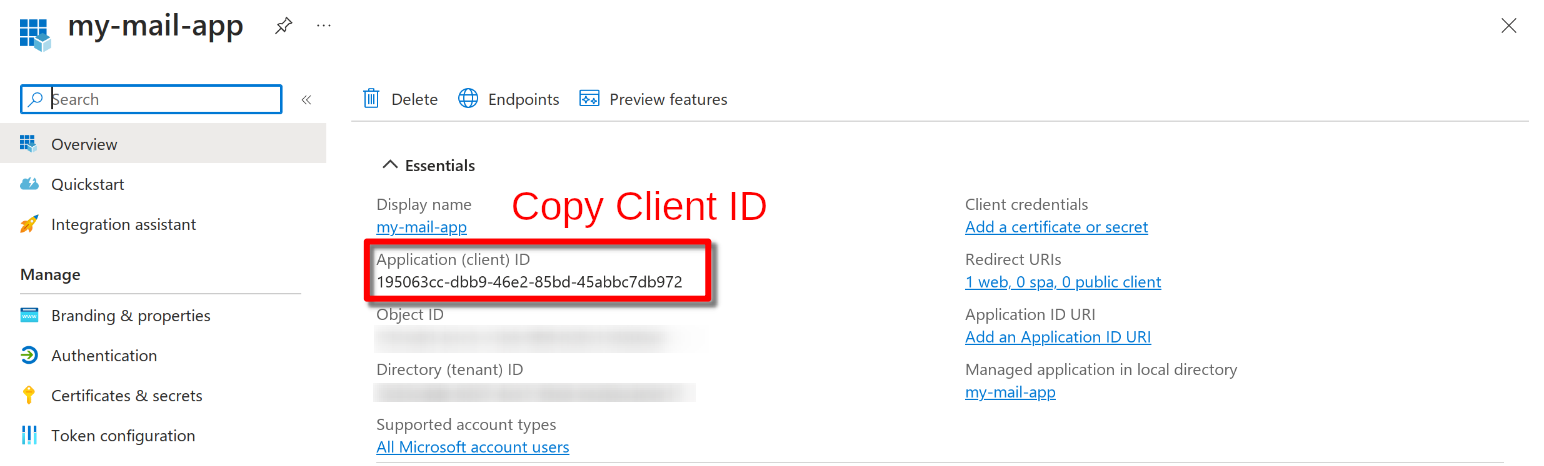Click the pin icon beside my-mail-app title
Viewport: 1544px width, 466px height.
tap(283, 27)
